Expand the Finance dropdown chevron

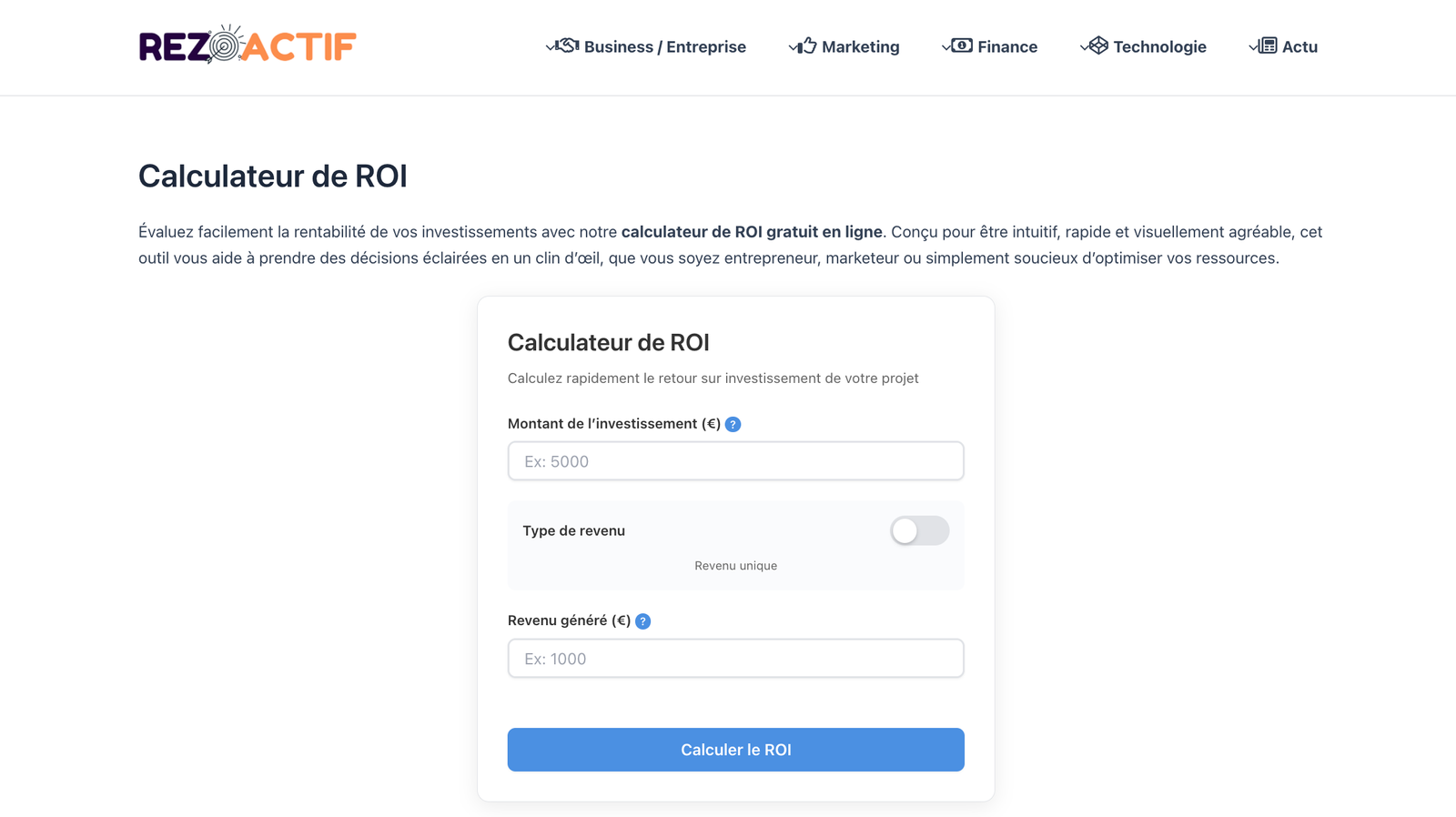point(946,45)
